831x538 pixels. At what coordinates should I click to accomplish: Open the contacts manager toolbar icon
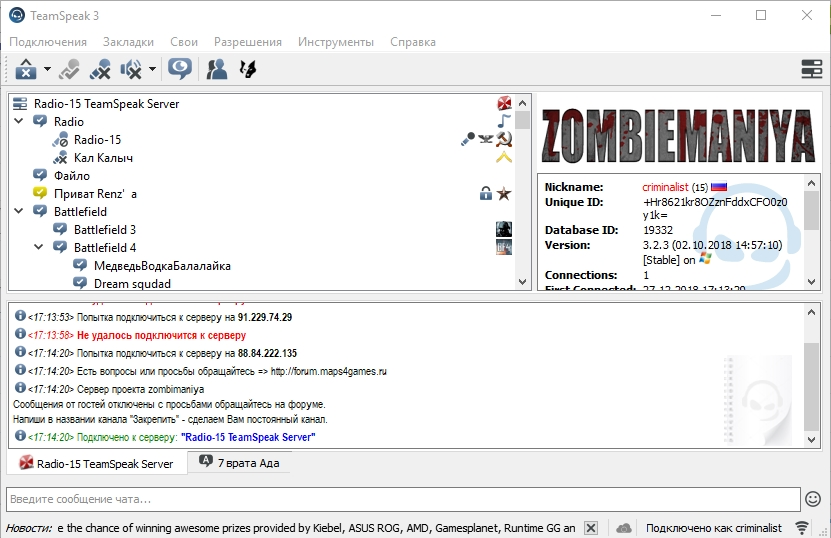click(x=216, y=69)
